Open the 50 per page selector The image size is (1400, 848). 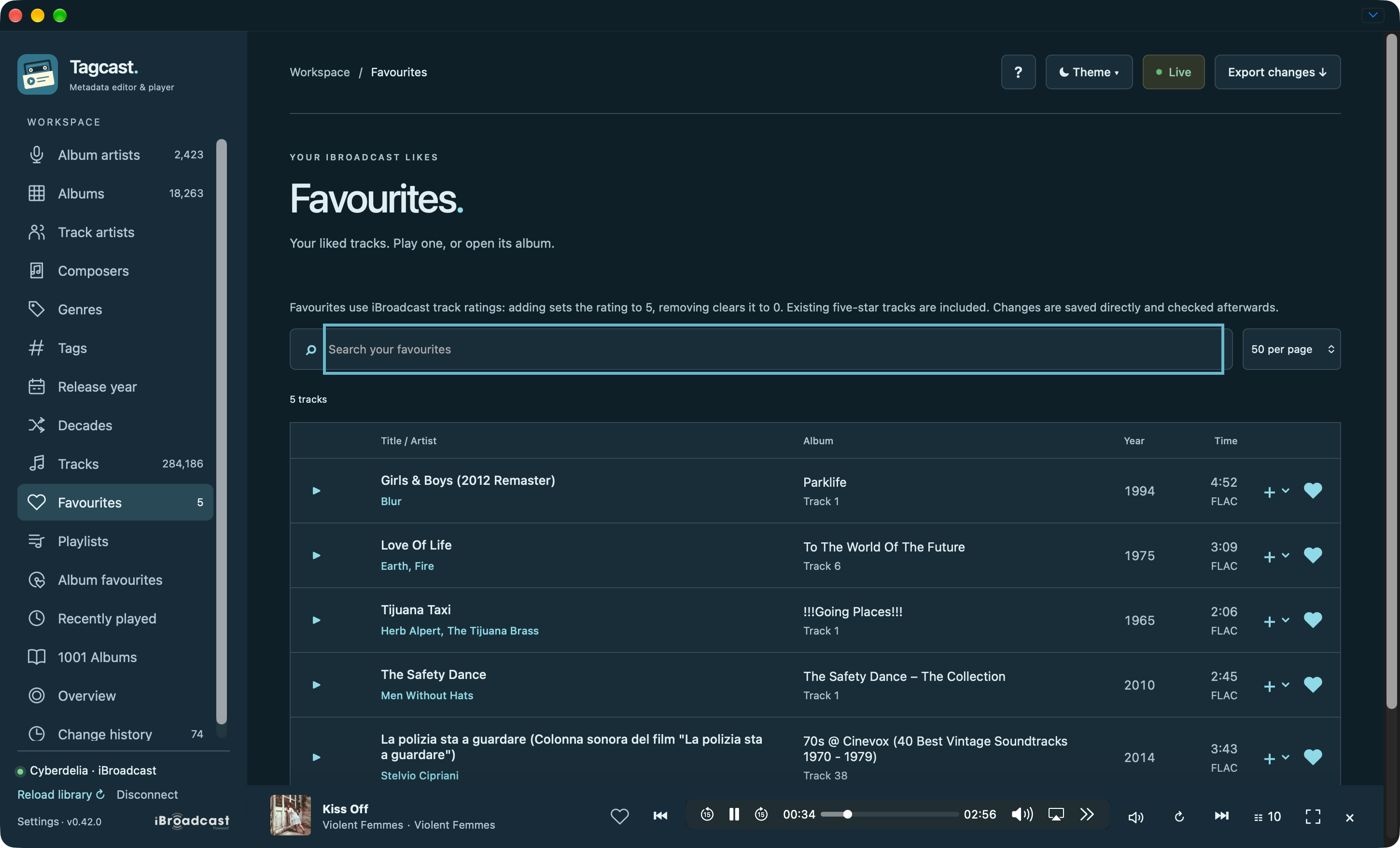pos(1291,350)
